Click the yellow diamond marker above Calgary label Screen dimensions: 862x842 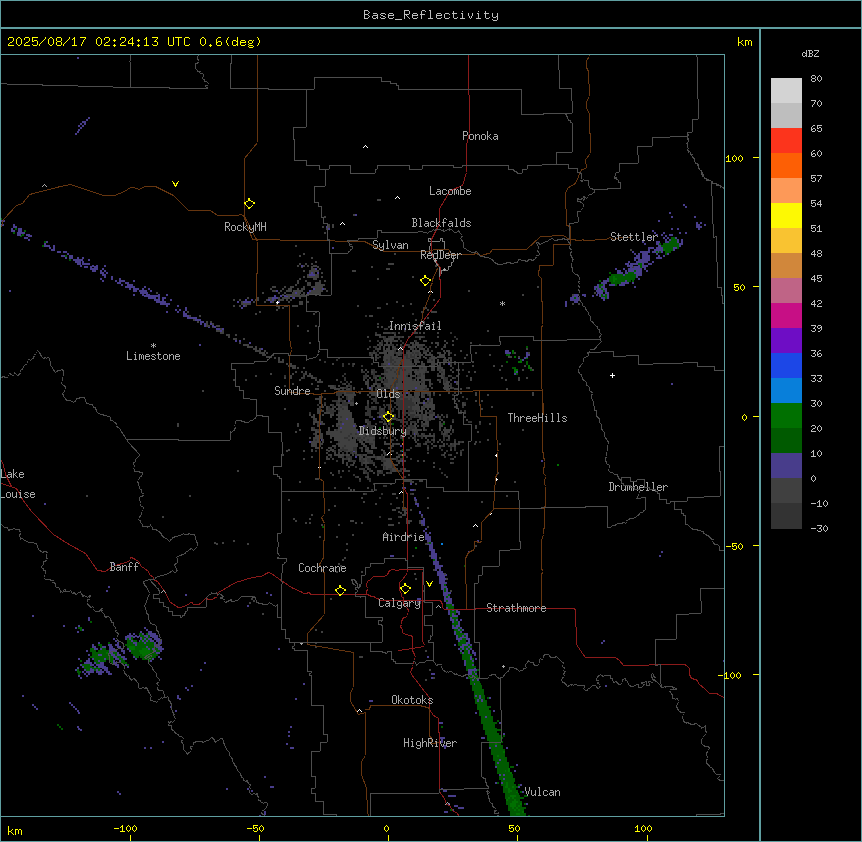405,589
